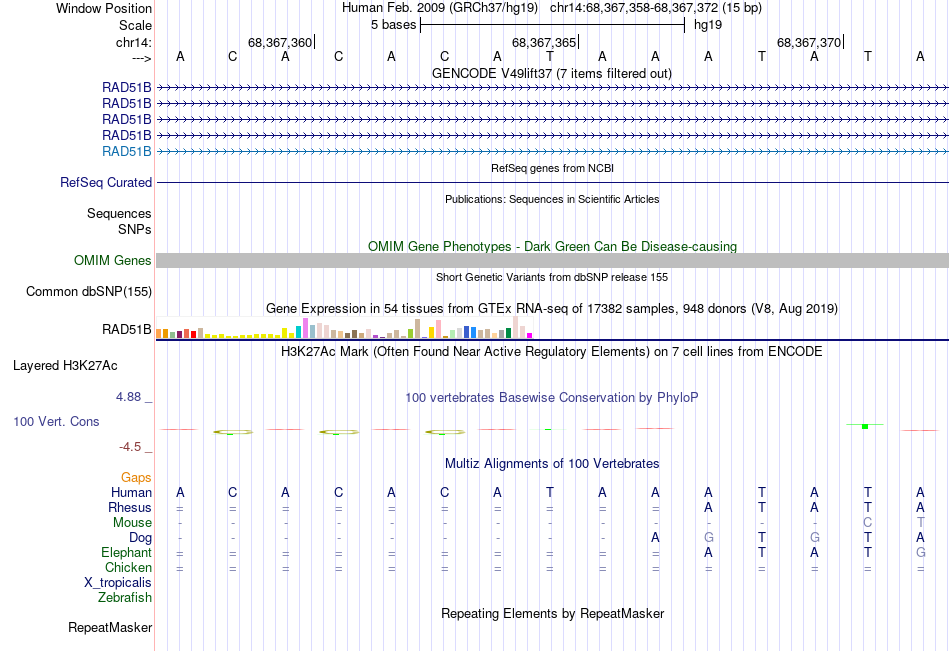The height and width of the screenshot is (651, 950).
Task: Click the orange Gaps row label
Action: point(136,478)
